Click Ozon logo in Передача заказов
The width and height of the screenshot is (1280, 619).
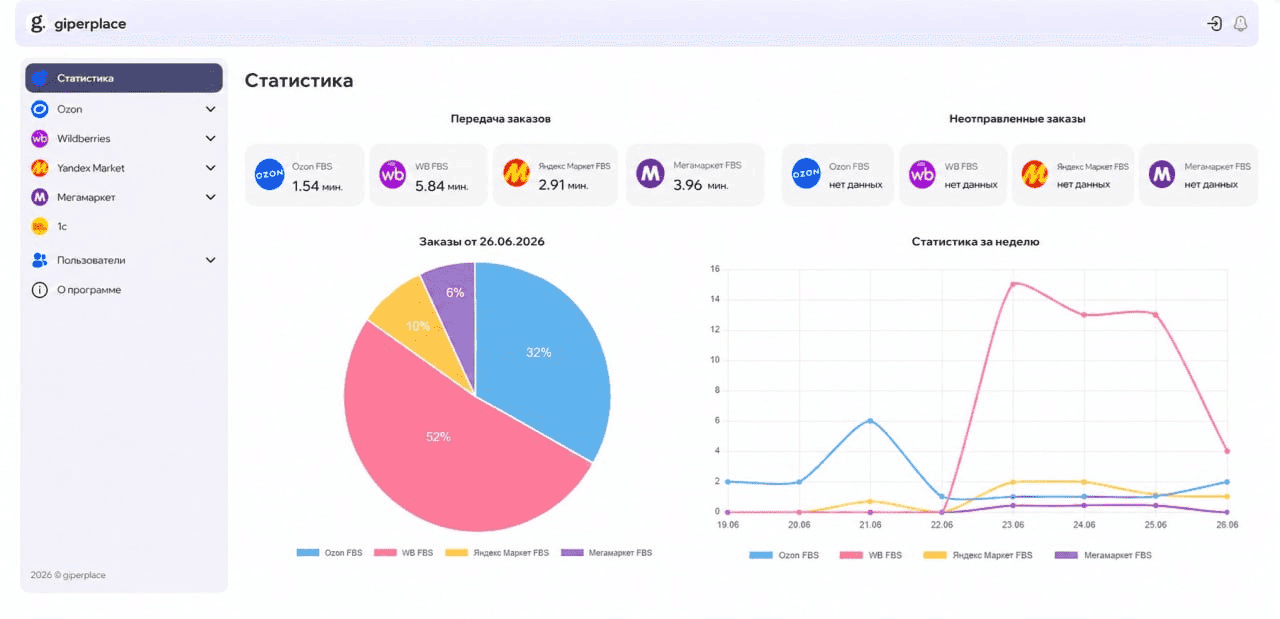click(270, 174)
